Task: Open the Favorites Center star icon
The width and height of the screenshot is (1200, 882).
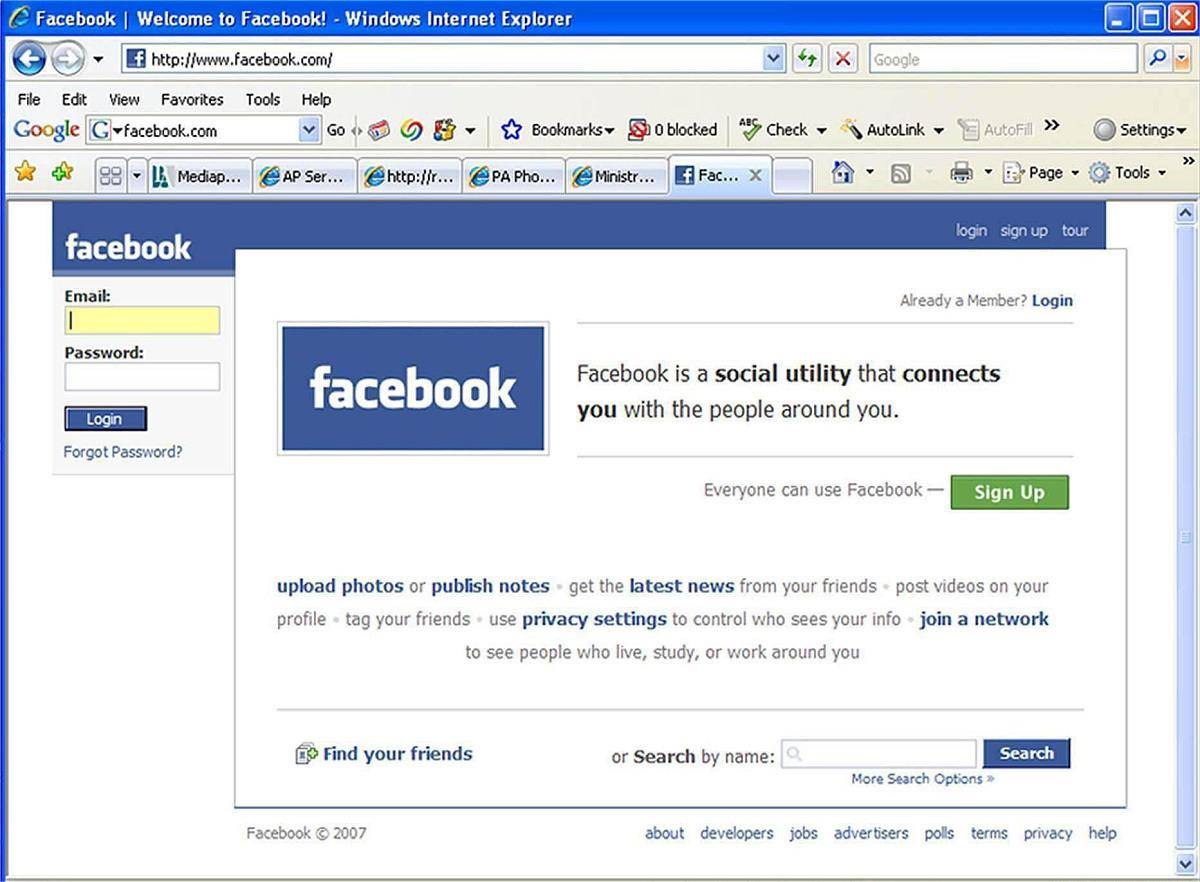Action: click(x=25, y=173)
